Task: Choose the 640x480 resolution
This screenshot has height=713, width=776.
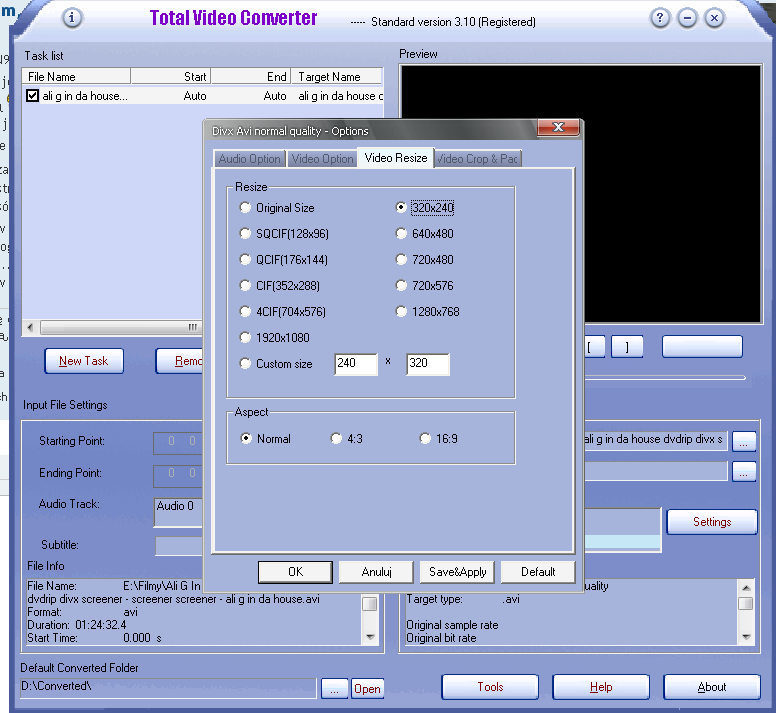Action: point(401,234)
